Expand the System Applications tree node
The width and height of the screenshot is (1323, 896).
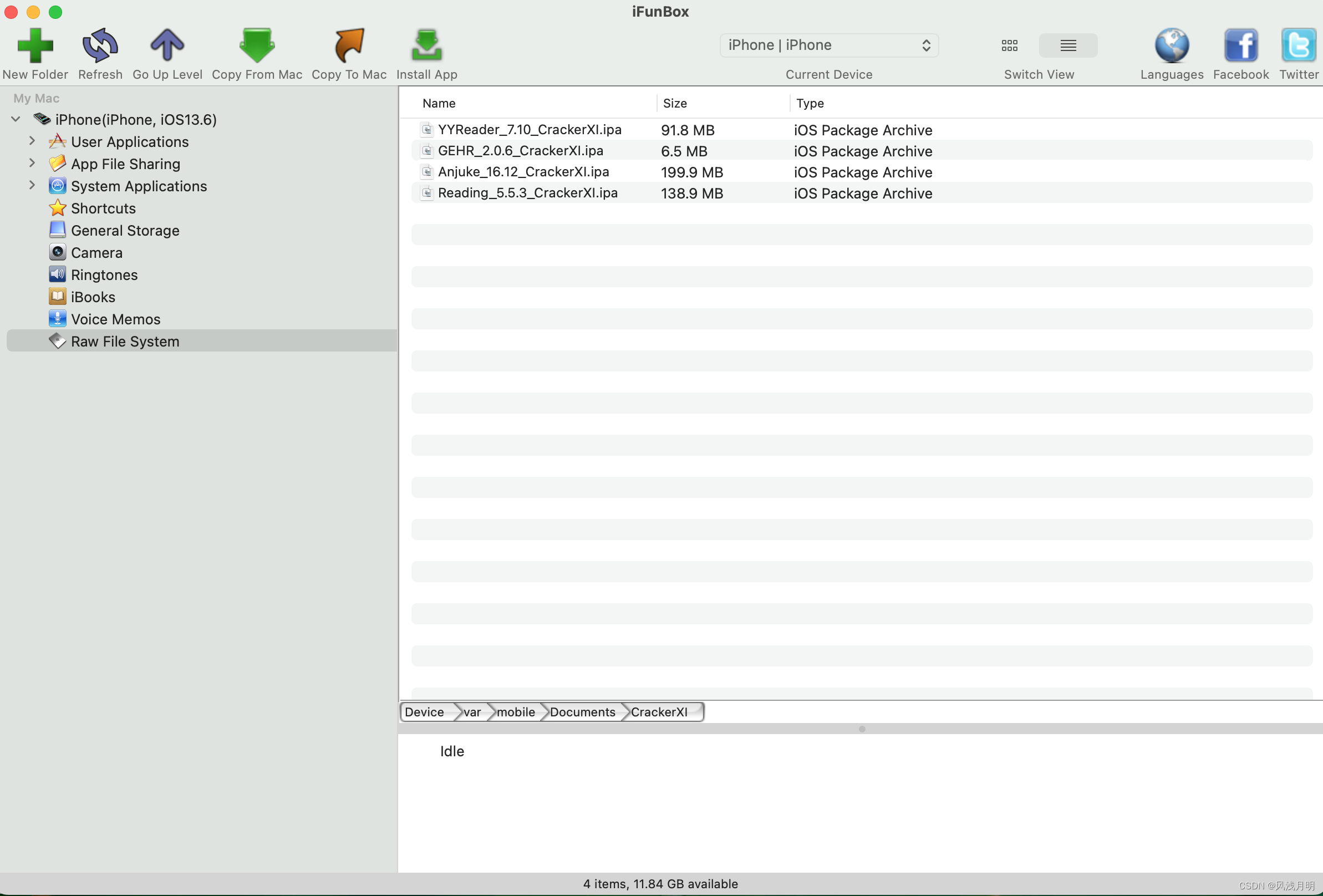[x=32, y=186]
